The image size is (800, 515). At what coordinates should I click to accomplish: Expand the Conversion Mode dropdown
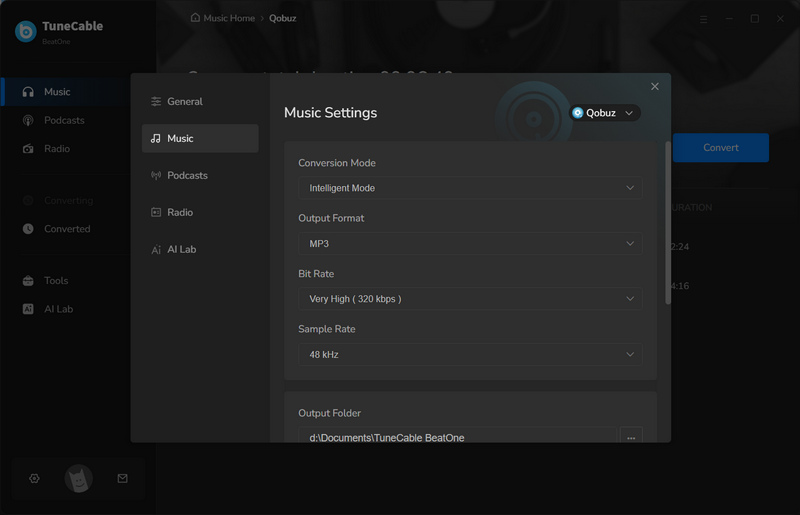pos(469,188)
